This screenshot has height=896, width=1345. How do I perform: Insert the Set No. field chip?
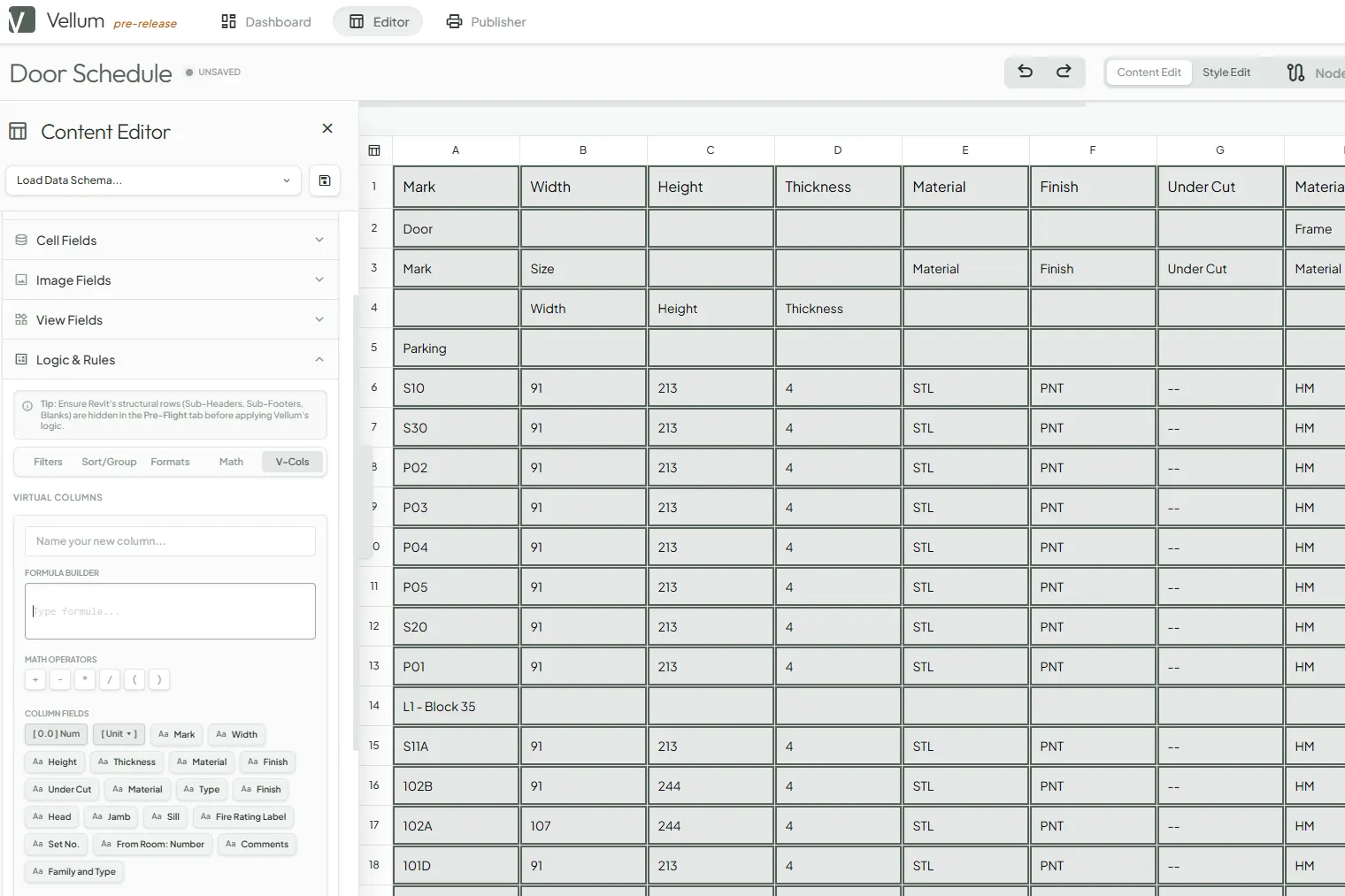[56, 844]
